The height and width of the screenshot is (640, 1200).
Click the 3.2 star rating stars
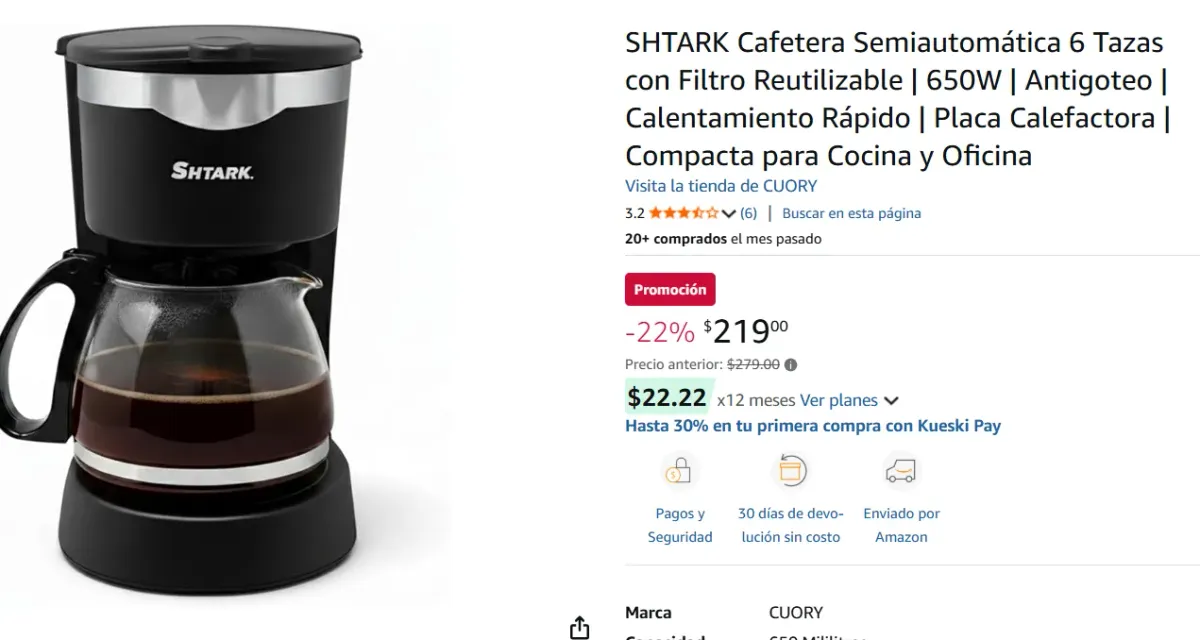point(684,212)
